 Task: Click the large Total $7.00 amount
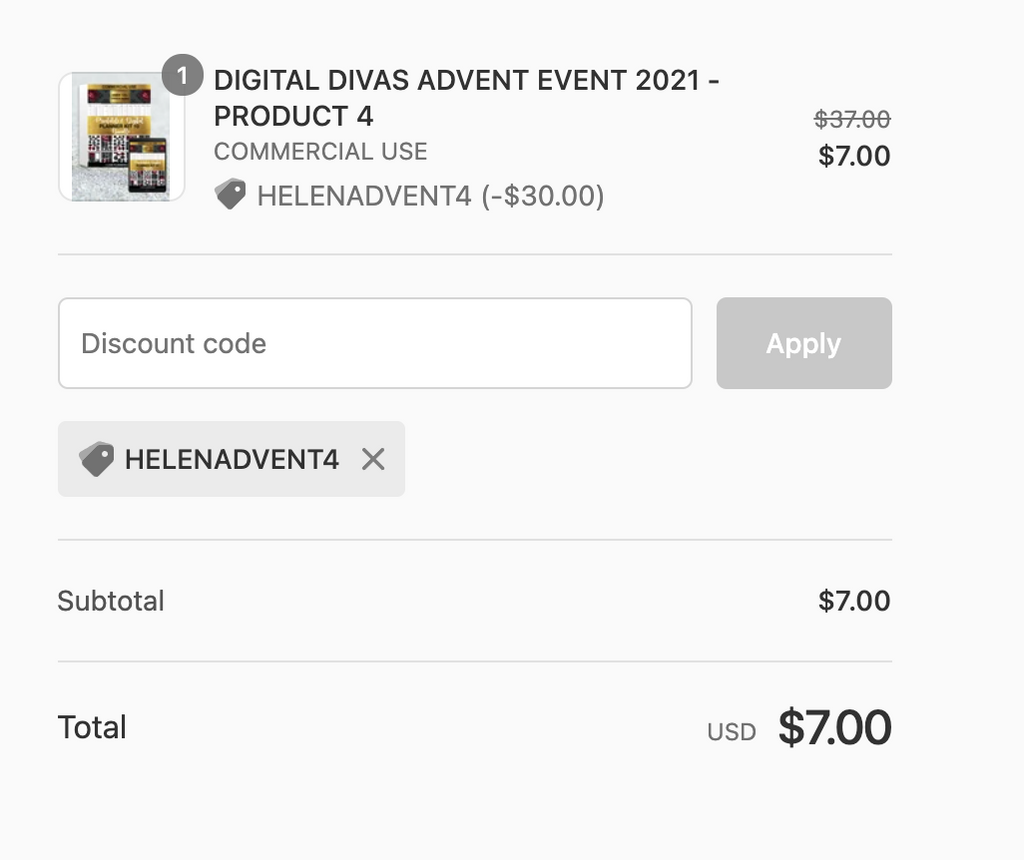pyautogui.click(x=835, y=727)
